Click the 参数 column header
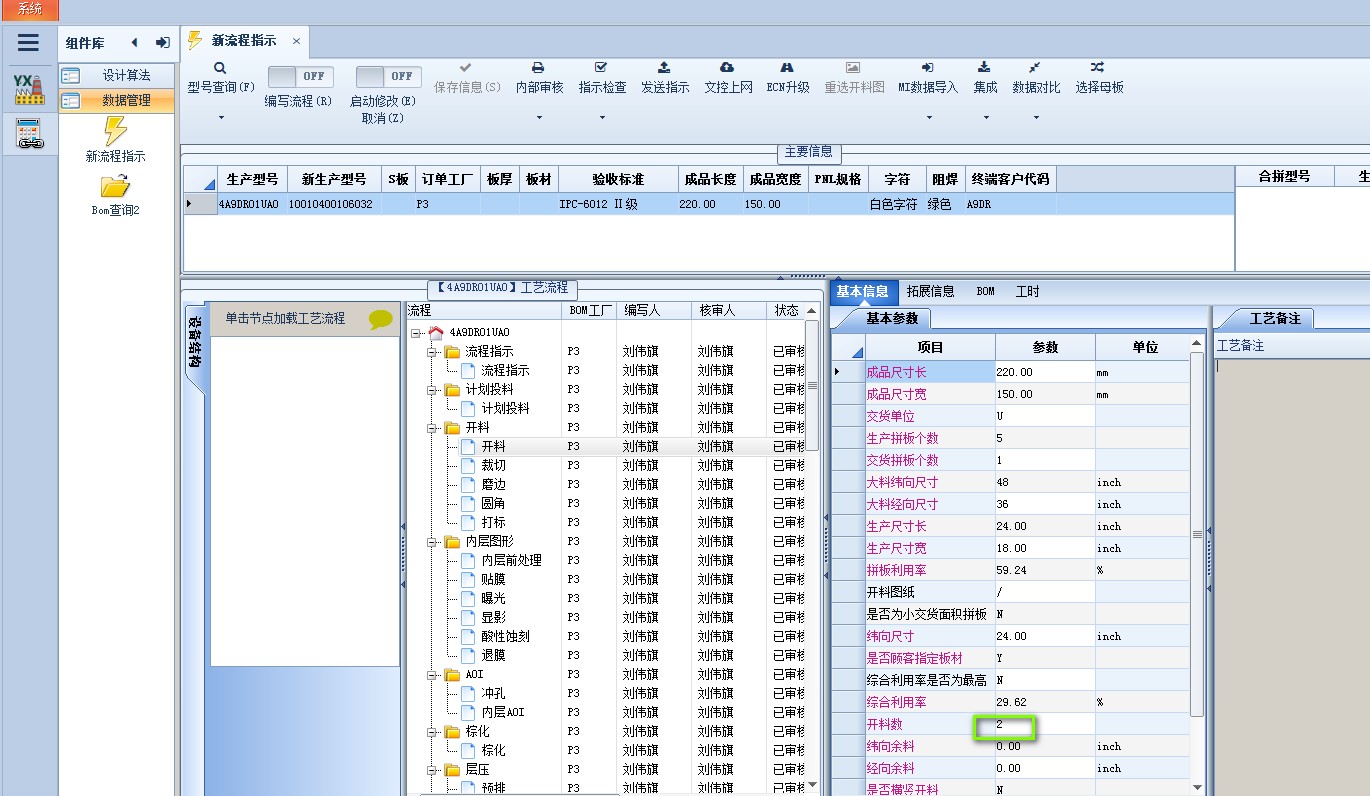1370x796 pixels. (1045, 347)
